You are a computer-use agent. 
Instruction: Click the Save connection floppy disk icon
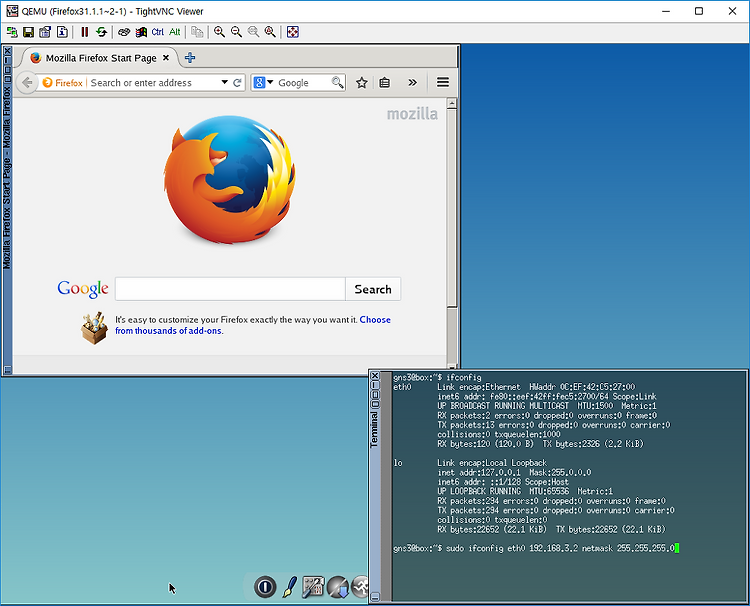(x=29, y=32)
